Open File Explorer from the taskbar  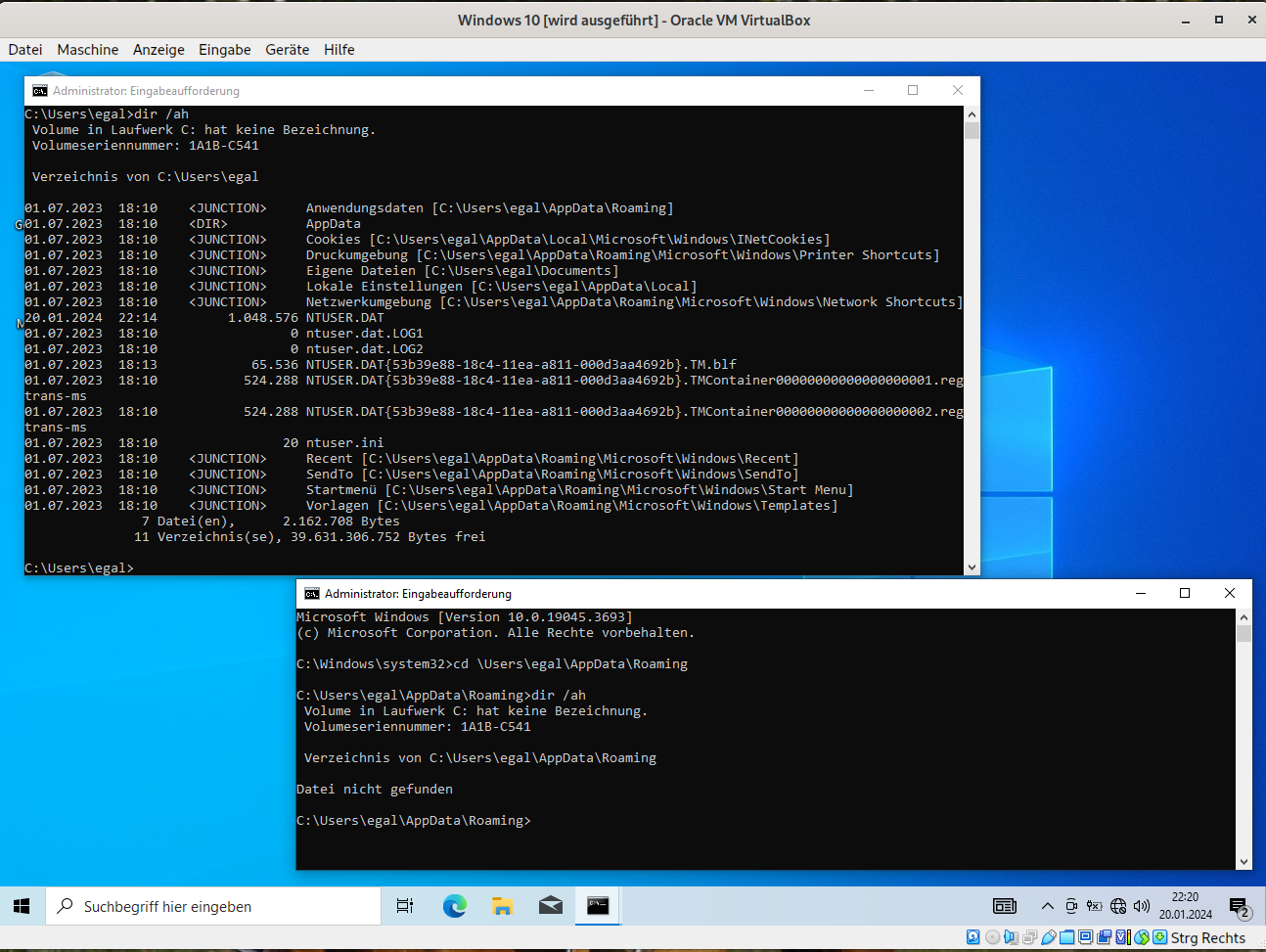click(502, 906)
